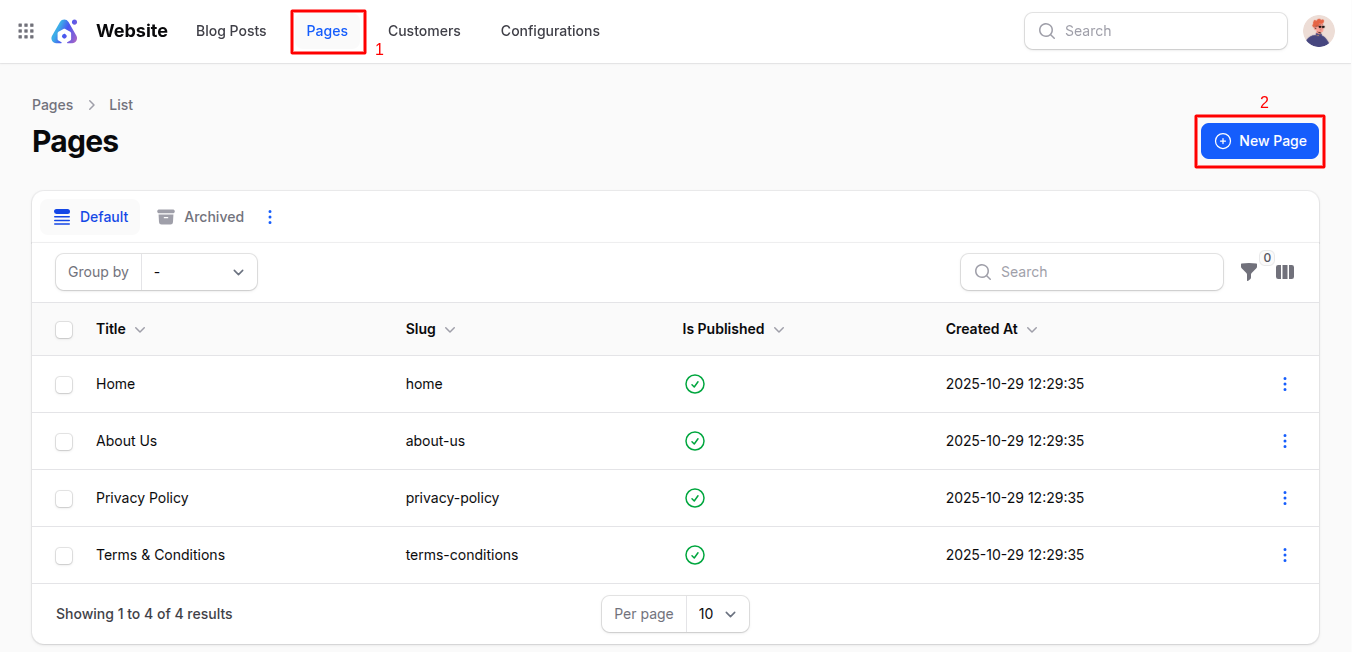Open the user avatar menu

point(1318,31)
